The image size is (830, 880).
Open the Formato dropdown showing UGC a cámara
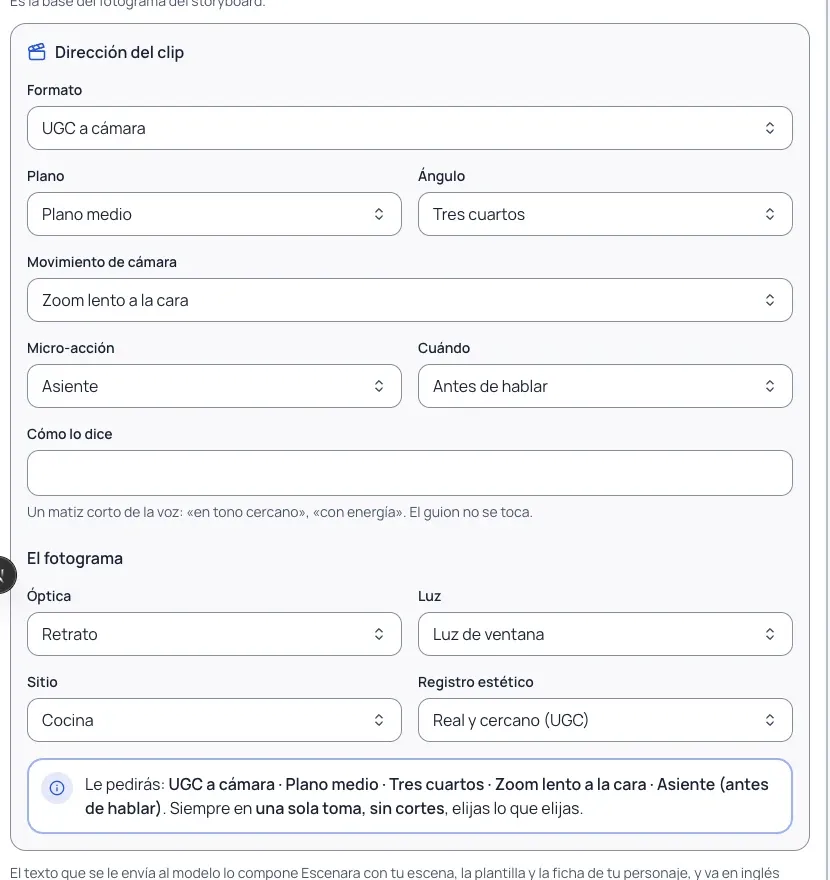(x=410, y=128)
